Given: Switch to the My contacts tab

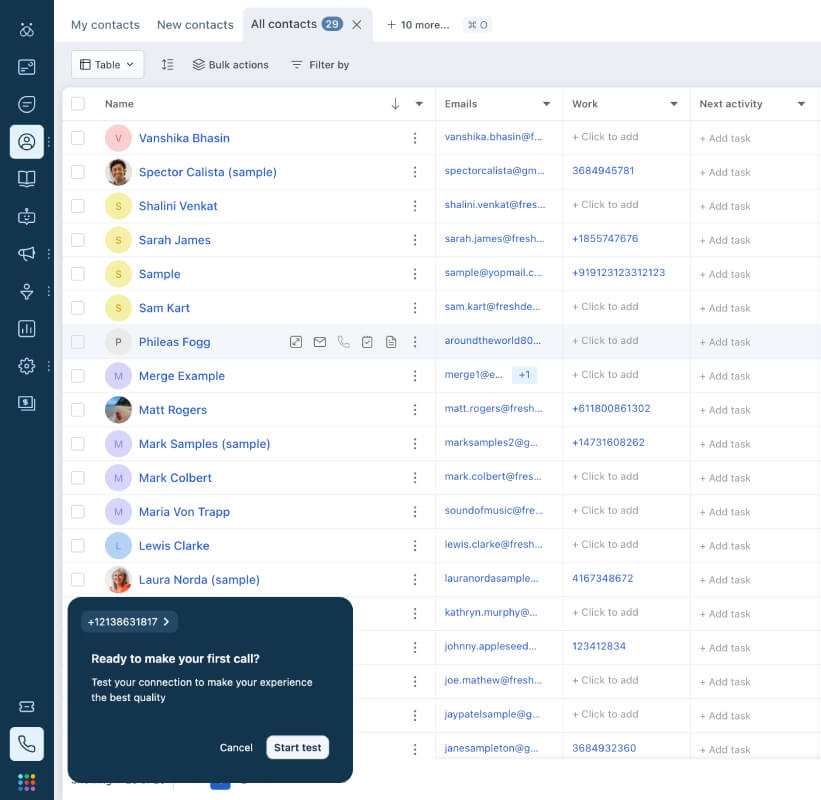Looking at the screenshot, I should 105,25.
